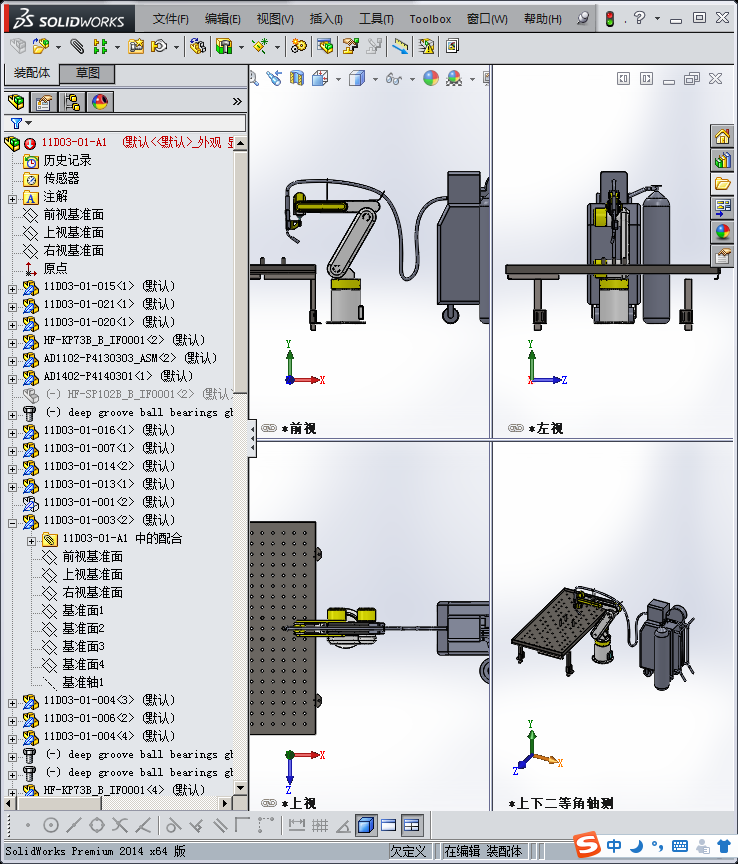Image resolution: width=738 pixels, height=864 pixels.
Task: Click the Display Style cube icon
Action: [x=357, y=79]
